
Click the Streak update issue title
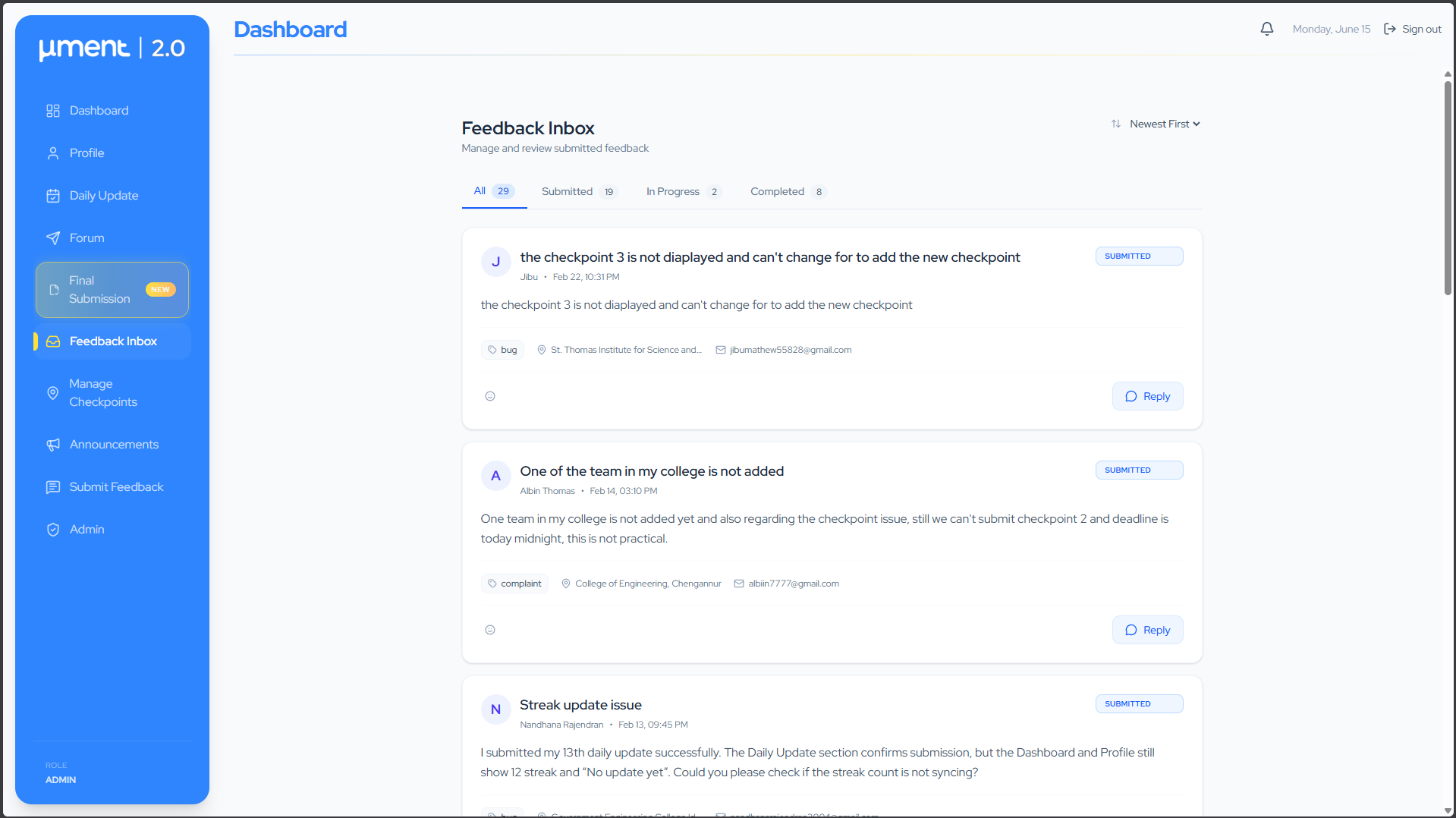click(580, 705)
